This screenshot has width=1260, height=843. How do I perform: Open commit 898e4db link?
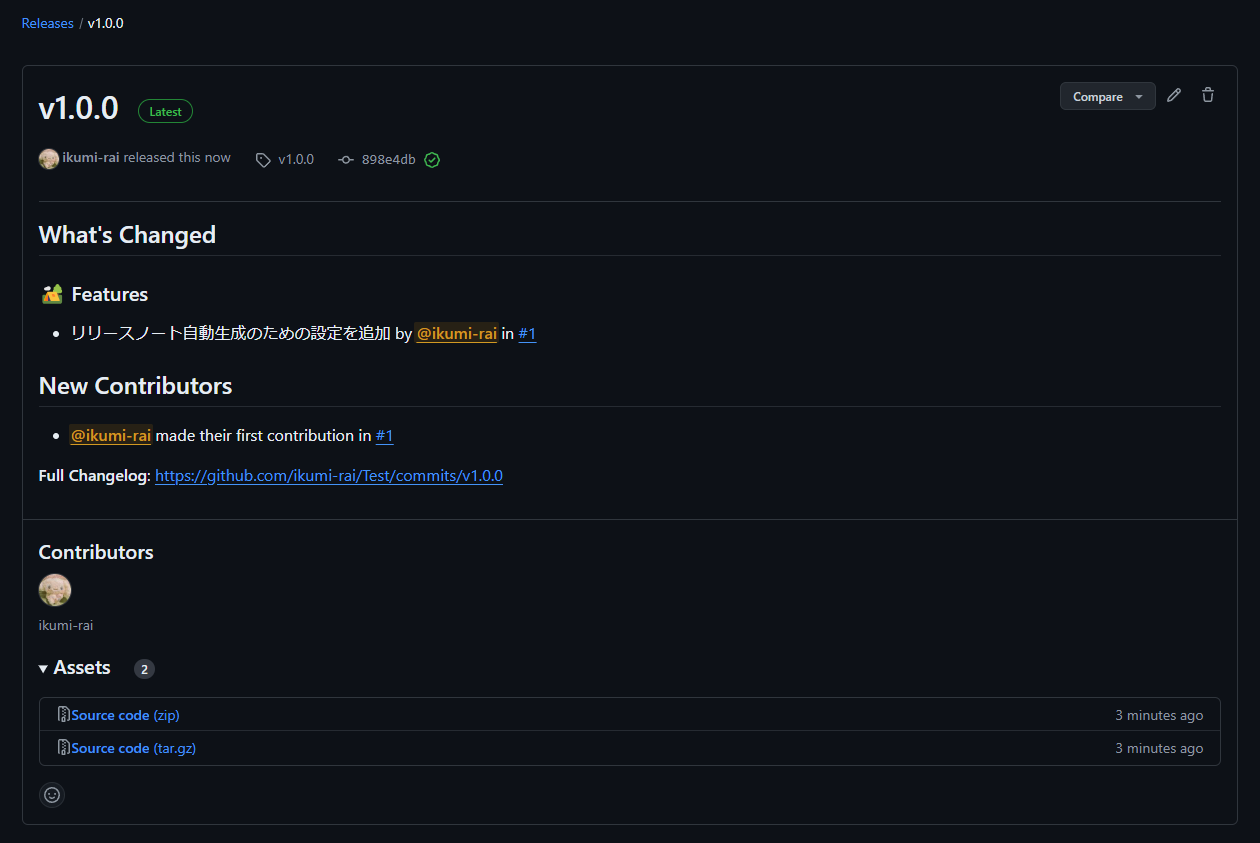388,160
